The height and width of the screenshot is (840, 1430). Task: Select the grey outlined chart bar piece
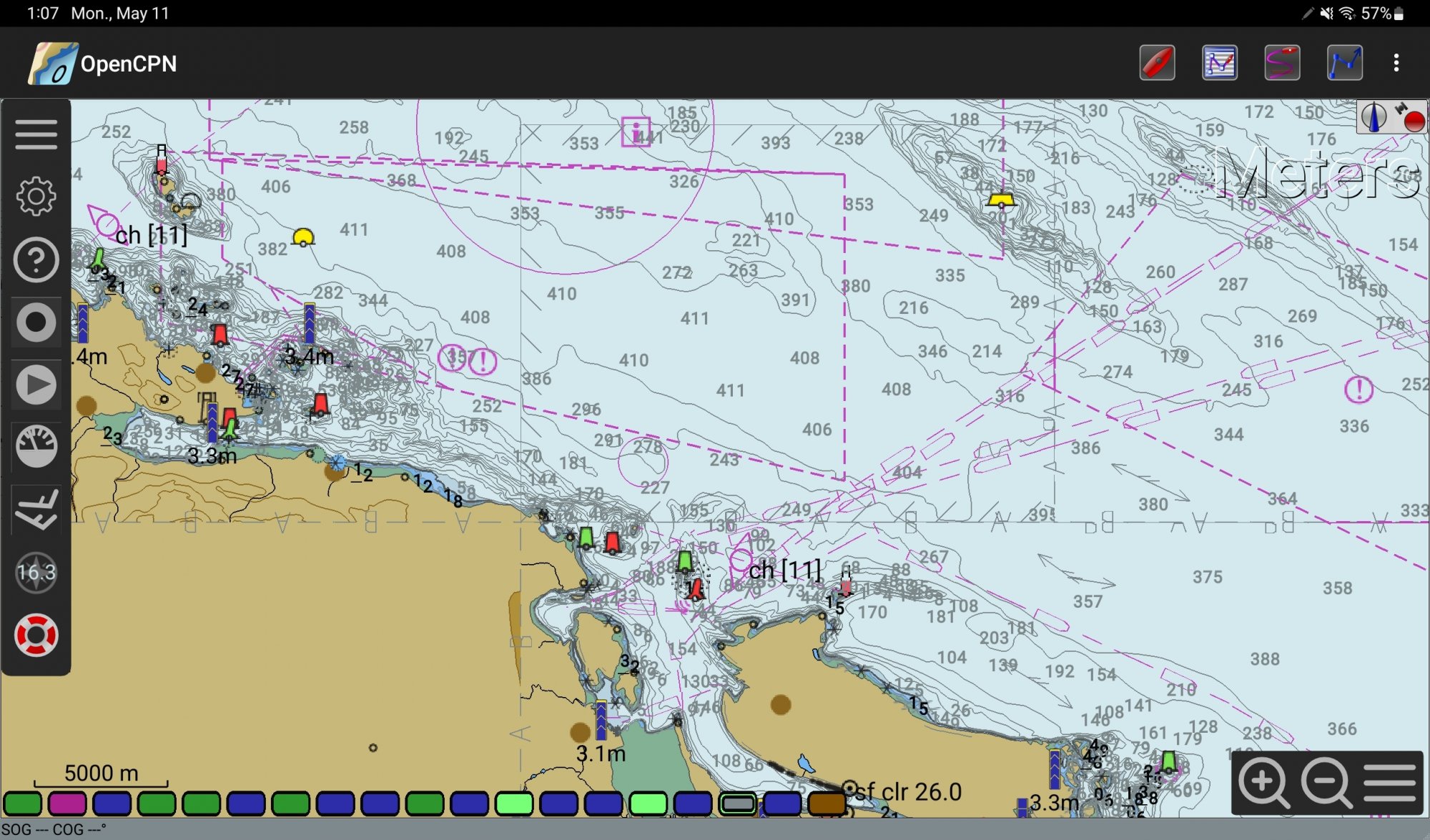(738, 804)
